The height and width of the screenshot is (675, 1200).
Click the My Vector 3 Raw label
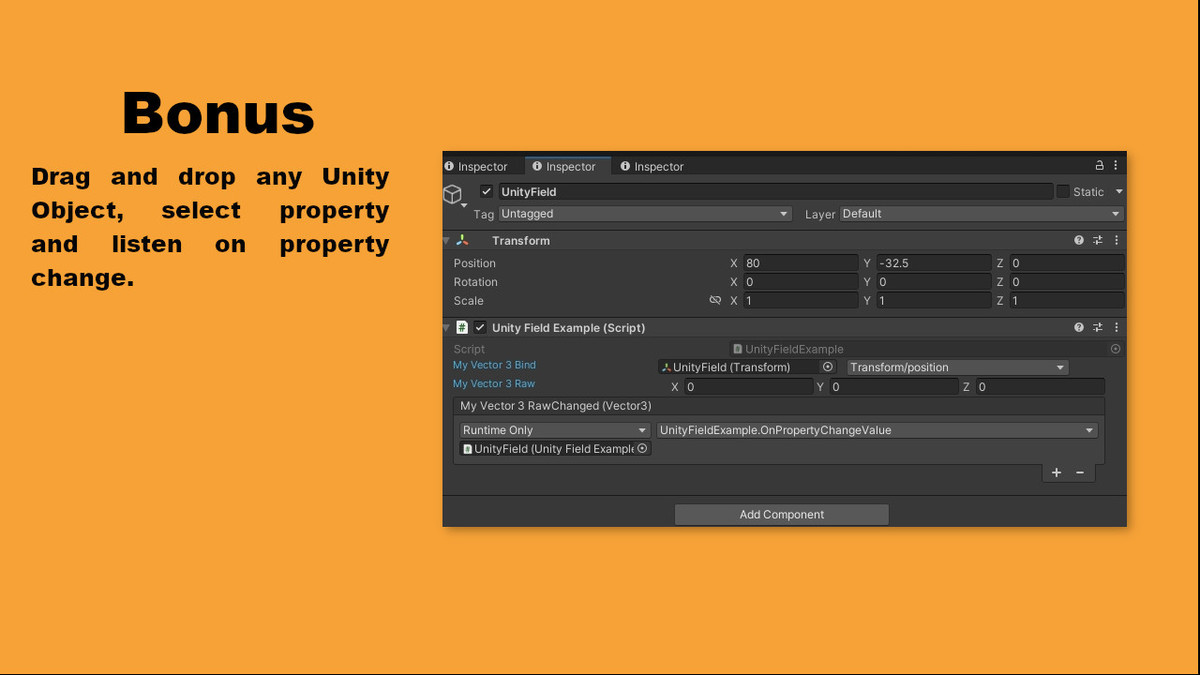click(494, 384)
